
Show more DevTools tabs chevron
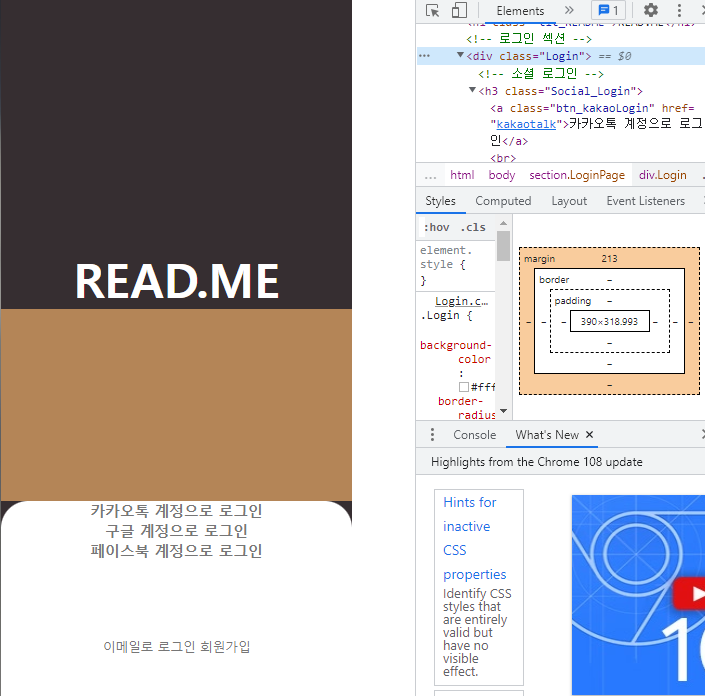pyautogui.click(x=569, y=10)
